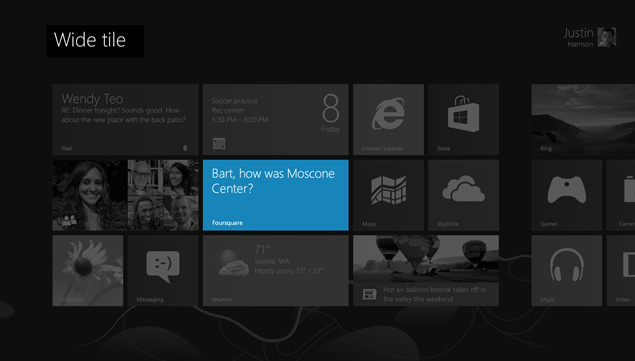635x361 pixels.
Task: Open the Video tile
Action: pyautogui.click(x=621, y=271)
